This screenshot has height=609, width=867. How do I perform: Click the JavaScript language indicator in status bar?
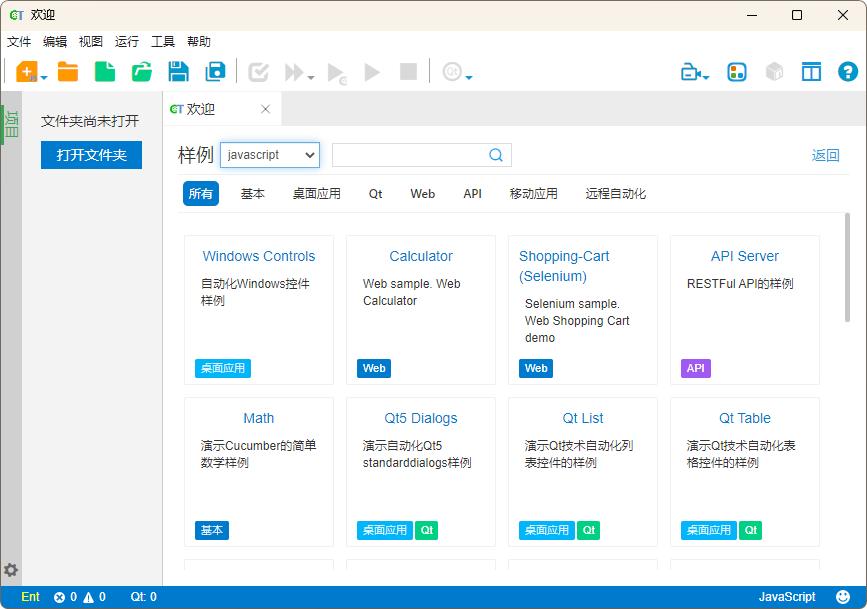[787, 597]
